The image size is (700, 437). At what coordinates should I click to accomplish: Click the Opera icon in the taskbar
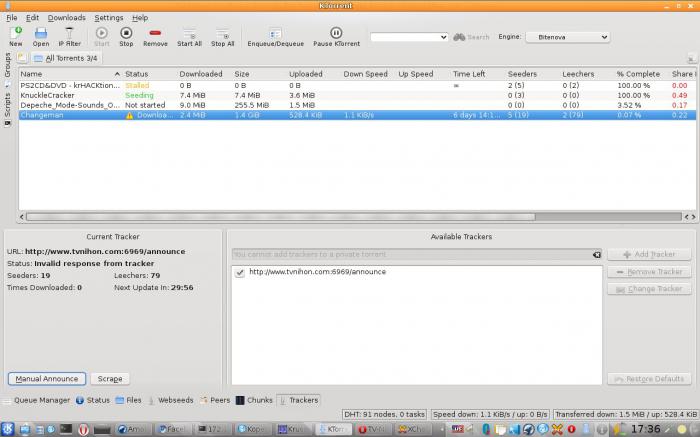point(83,429)
